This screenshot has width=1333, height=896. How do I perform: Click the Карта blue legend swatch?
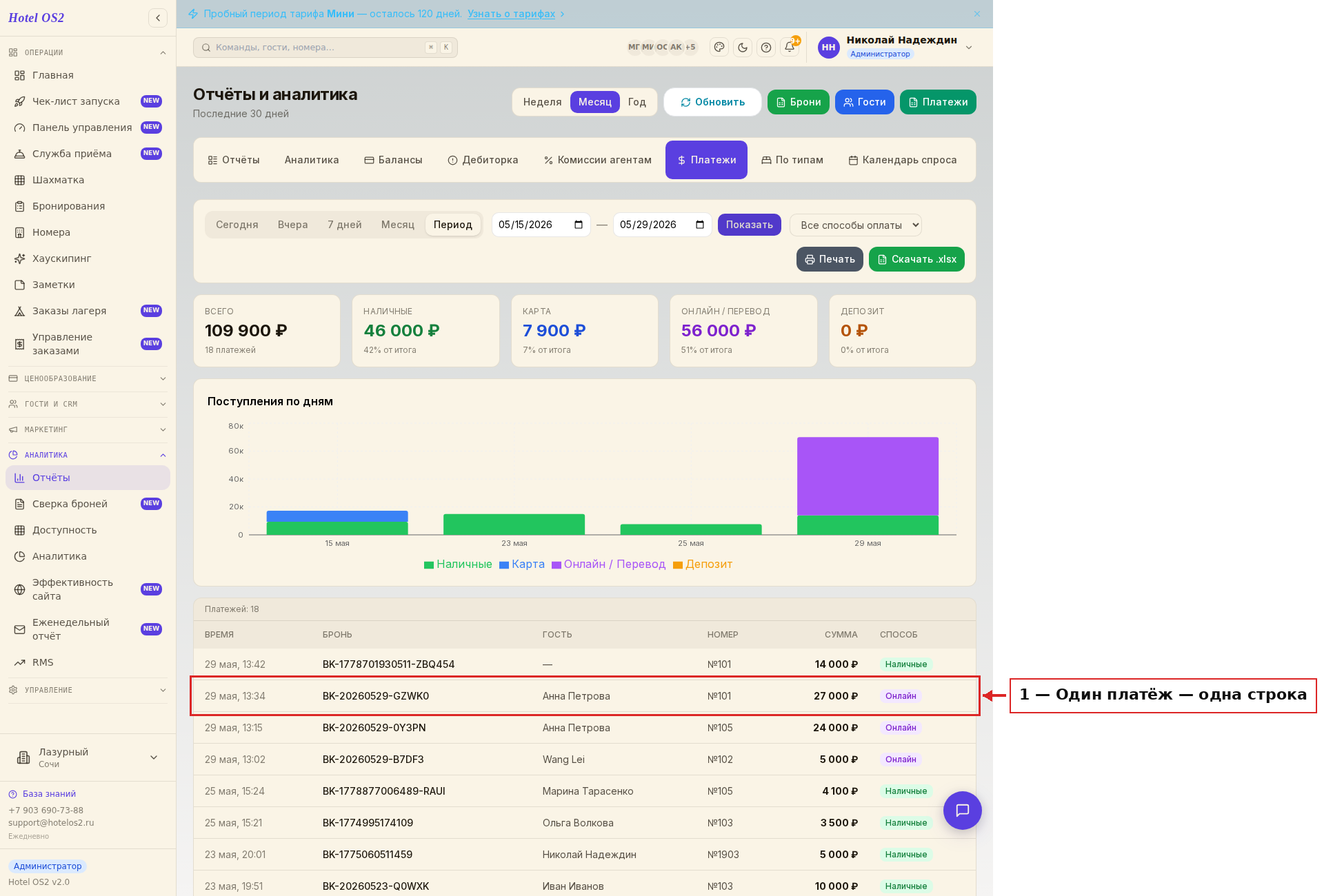coord(504,565)
